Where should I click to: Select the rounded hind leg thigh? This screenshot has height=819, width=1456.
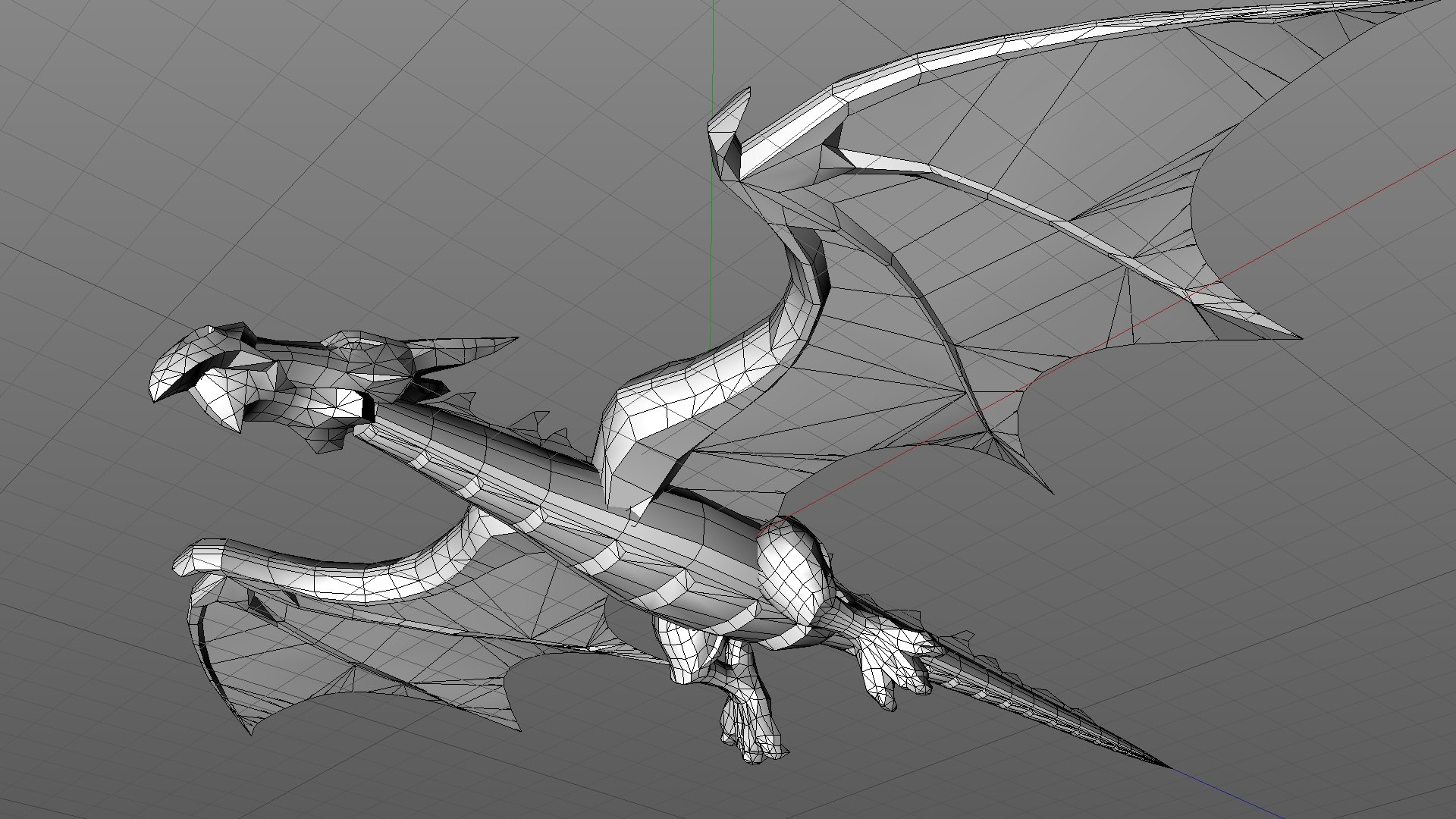tap(792, 569)
